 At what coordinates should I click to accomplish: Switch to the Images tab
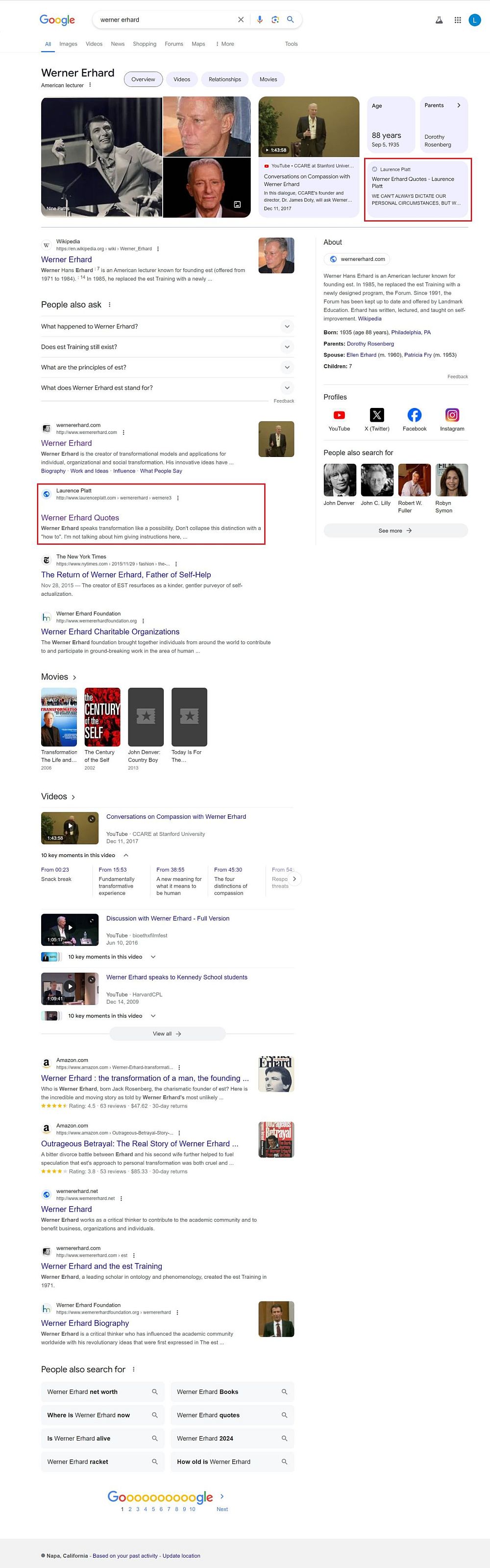coord(68,44)
